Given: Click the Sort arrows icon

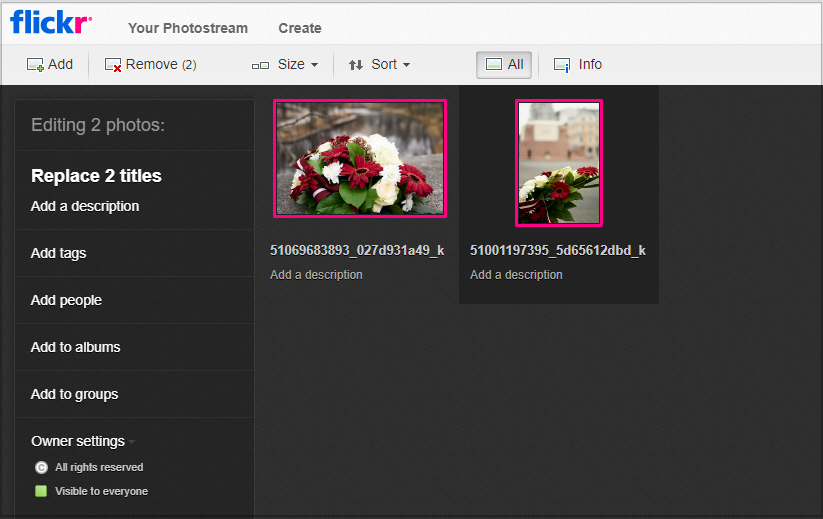Looking at the screenshot, I should (x=356, y=65).
